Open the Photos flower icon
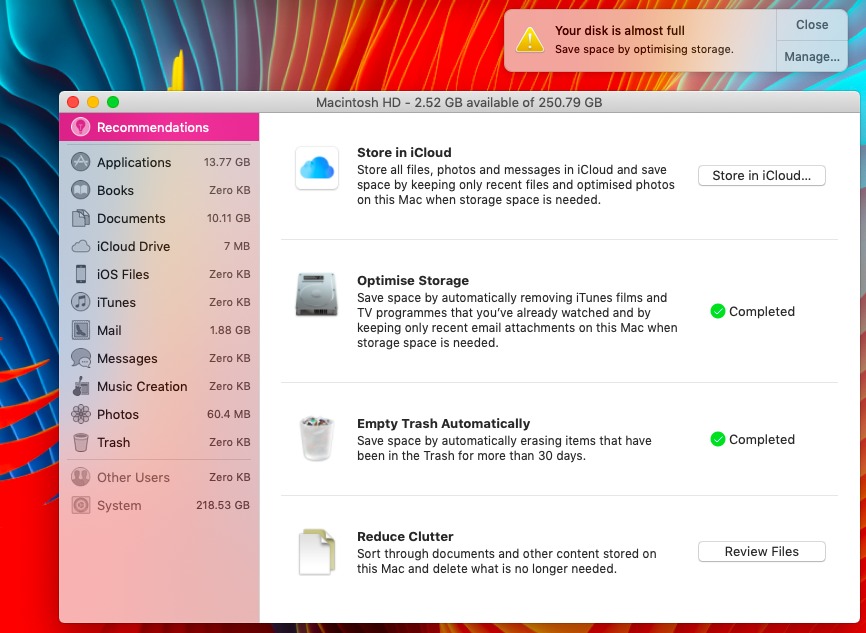The image size is (866, 633). click(x=81, y=414)
